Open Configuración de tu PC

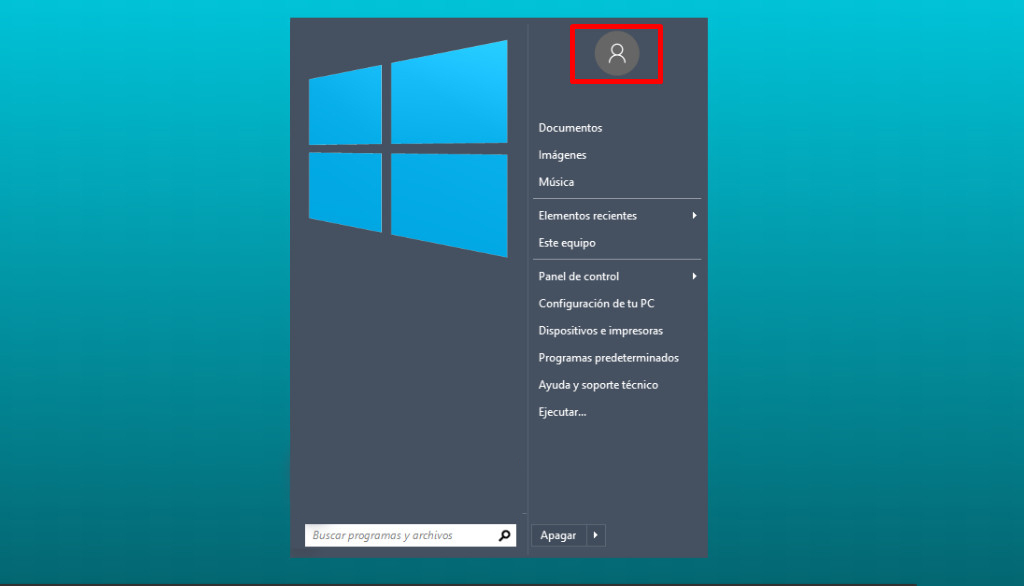click(x=596, y=304)
